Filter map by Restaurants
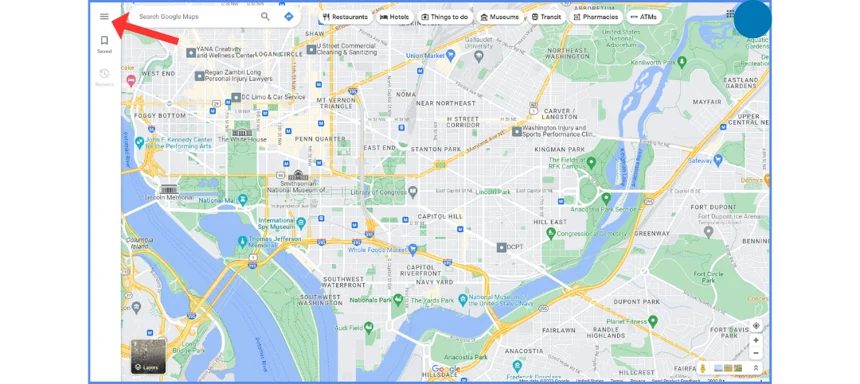This screenshot has width=860, height=384. pyautogui.click(x=346, y=17)
